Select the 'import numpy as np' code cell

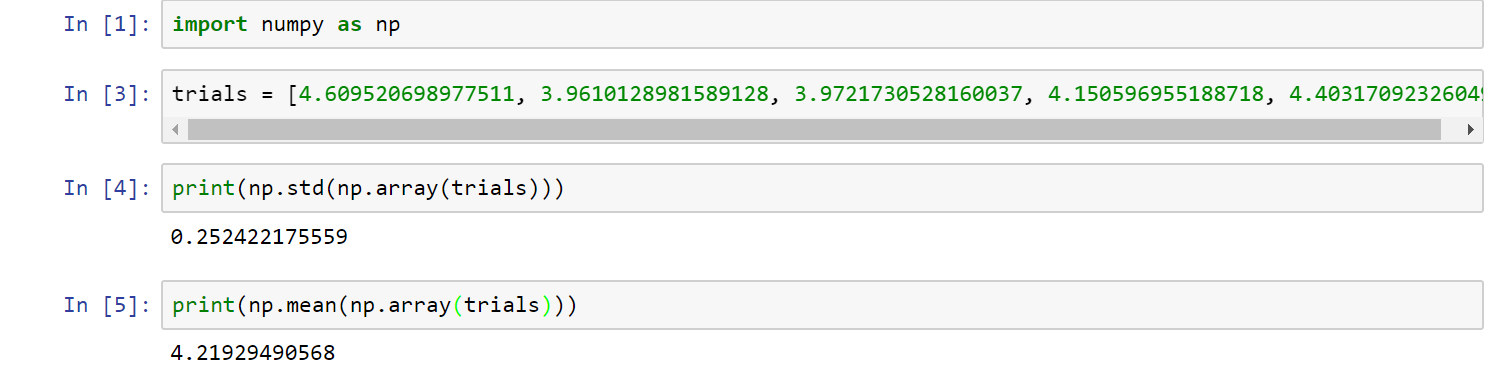[821, 24]
